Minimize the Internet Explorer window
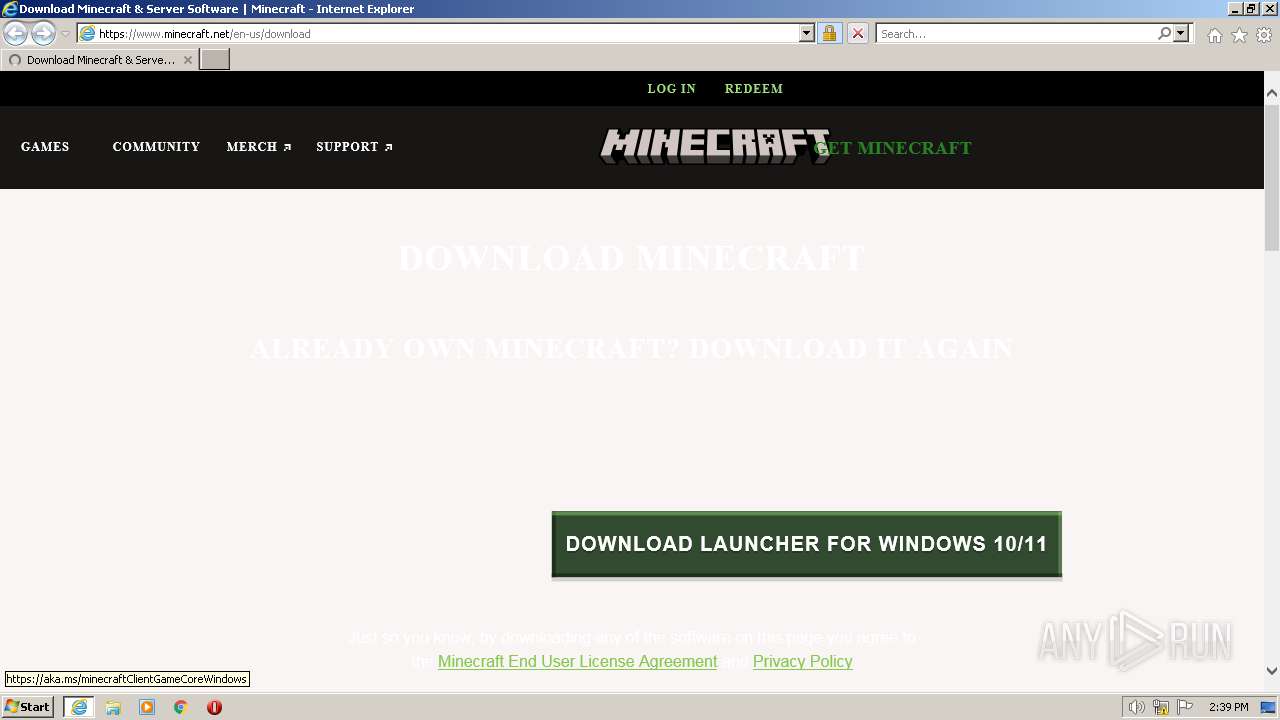This screenshot has width=1280, height=720. [1235, 8]
